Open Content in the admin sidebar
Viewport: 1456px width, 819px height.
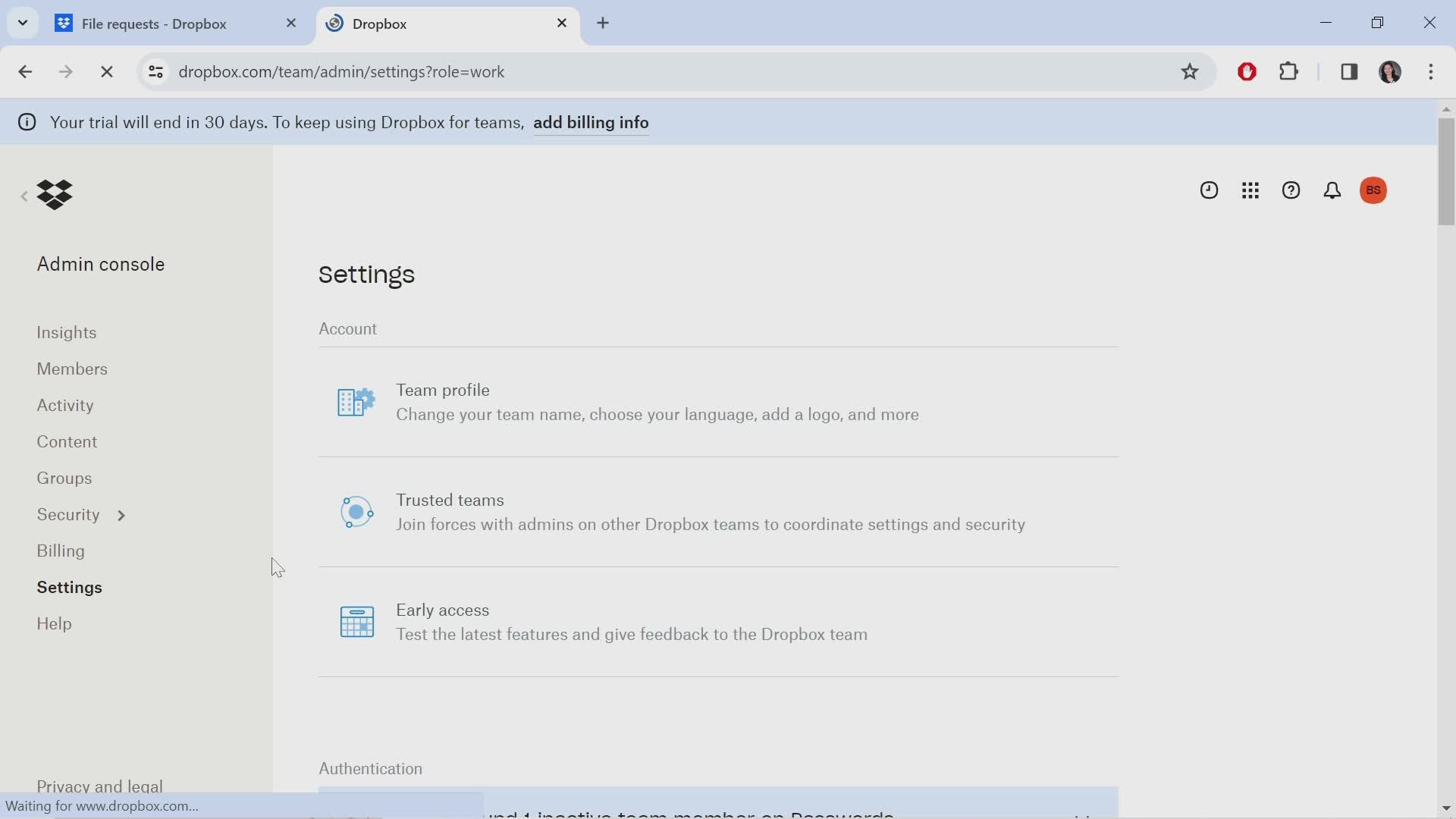(67, 442)
